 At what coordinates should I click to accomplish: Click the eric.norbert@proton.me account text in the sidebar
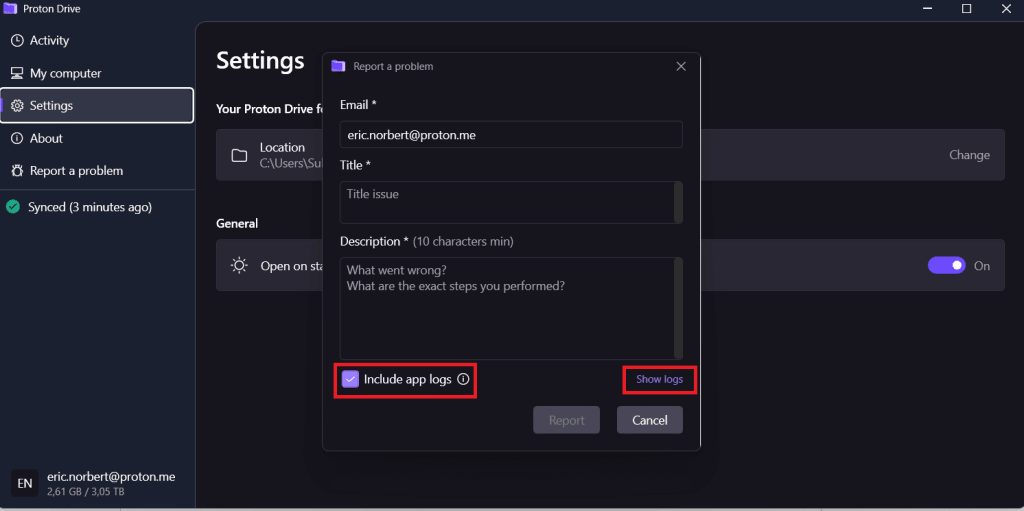point(111,477)
